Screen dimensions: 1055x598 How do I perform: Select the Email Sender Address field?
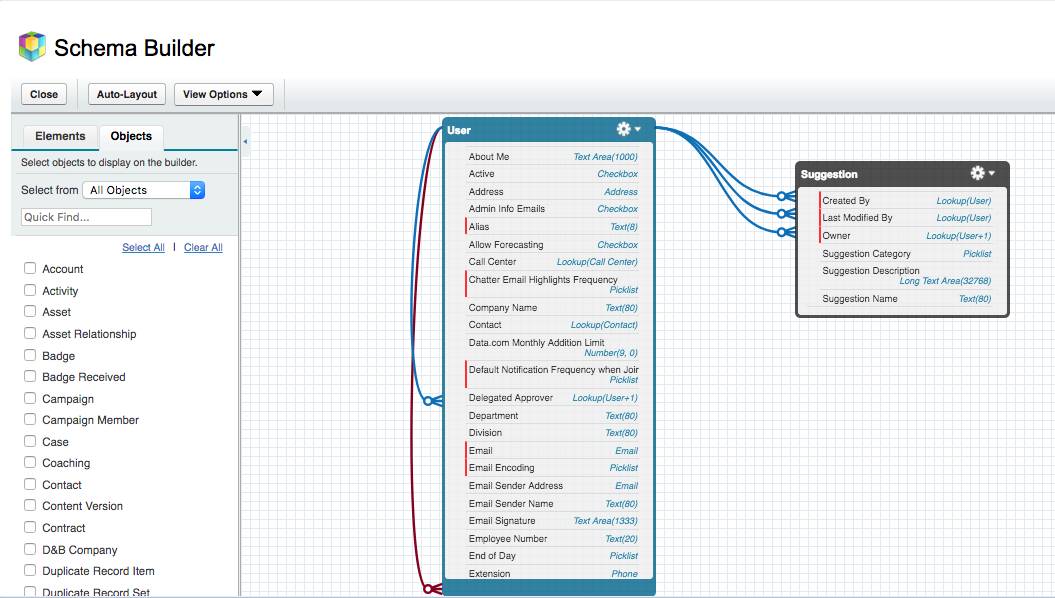(x=552, y=486)
